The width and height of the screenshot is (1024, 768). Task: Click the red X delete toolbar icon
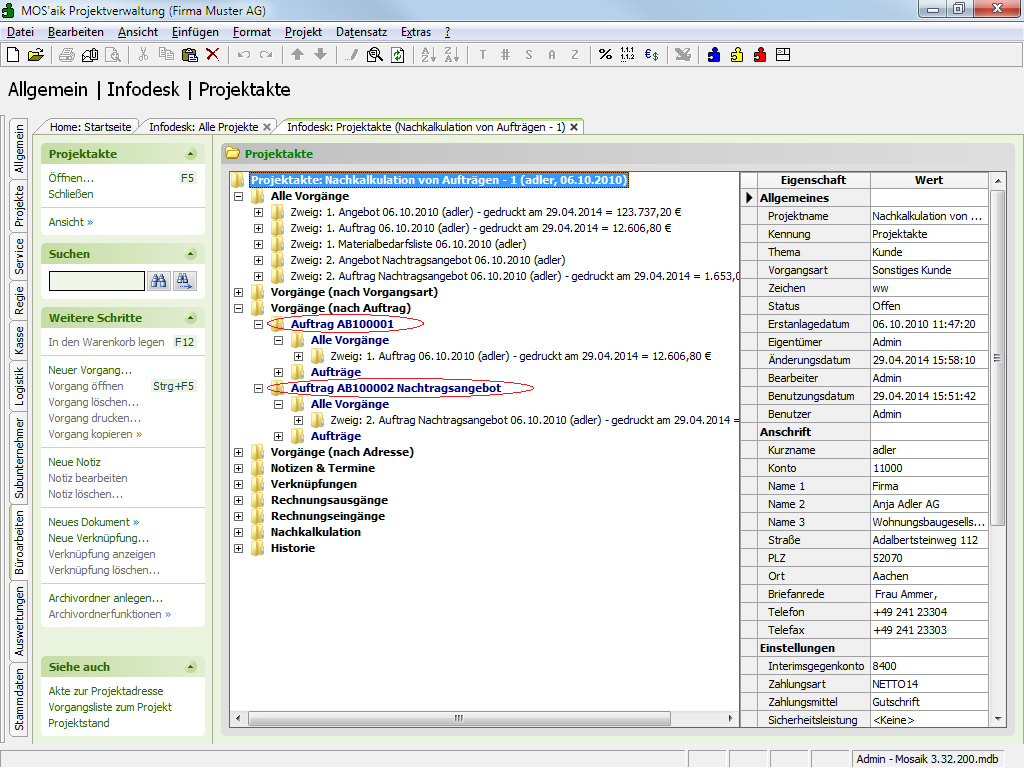(x=213, y=55)
